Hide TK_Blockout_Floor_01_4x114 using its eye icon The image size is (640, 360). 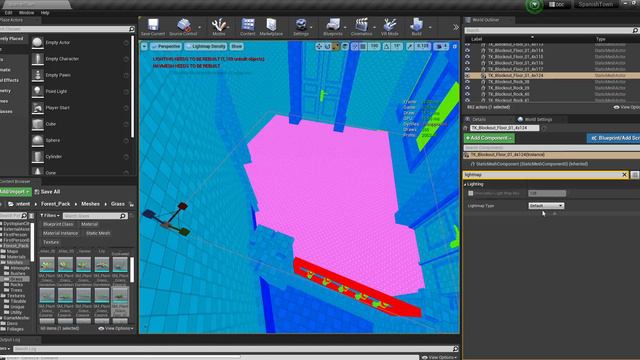(x=467, y=51)
